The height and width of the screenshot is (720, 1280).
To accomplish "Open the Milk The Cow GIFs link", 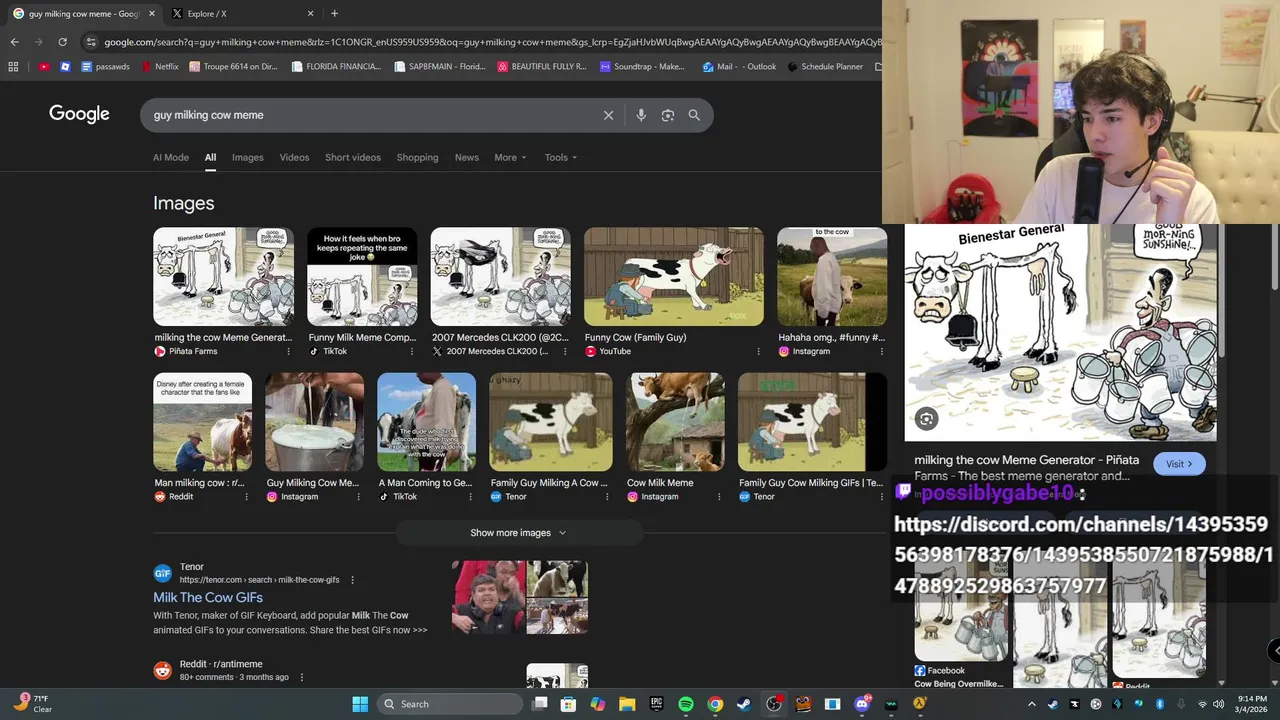I will (x=208, y=597).
